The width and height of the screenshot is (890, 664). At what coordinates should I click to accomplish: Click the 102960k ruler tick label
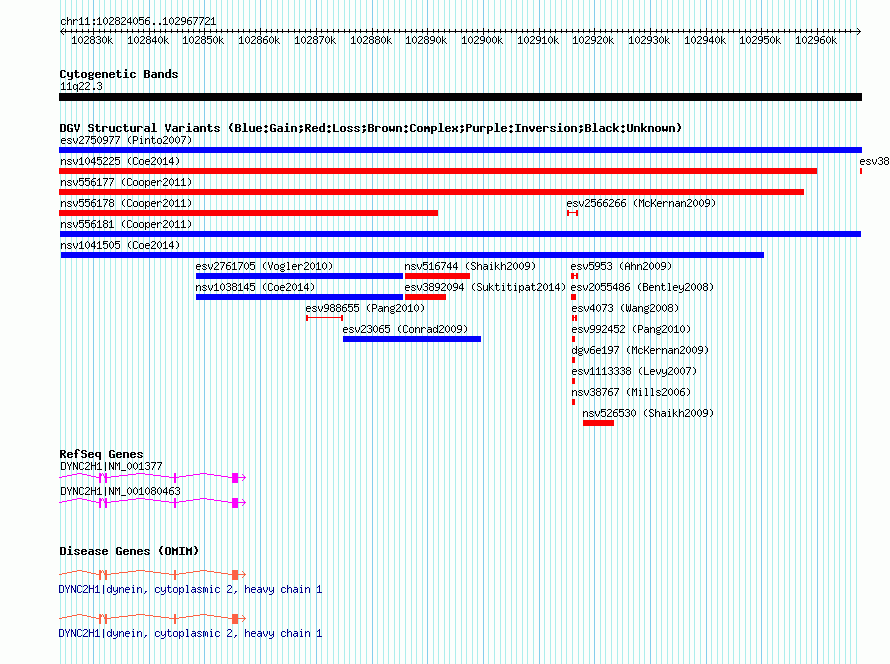[x=816, y=41]
